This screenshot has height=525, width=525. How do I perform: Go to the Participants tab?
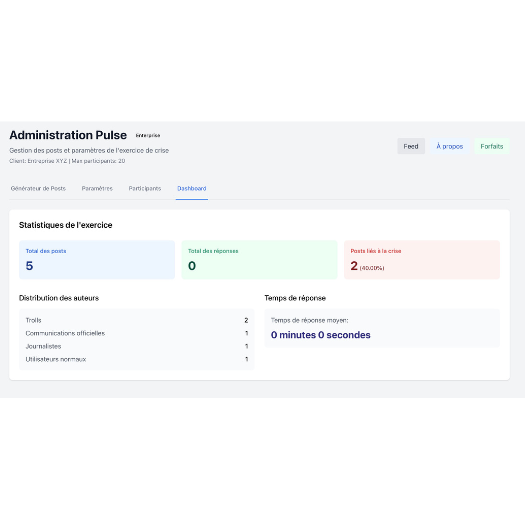(x=145, y=189)
